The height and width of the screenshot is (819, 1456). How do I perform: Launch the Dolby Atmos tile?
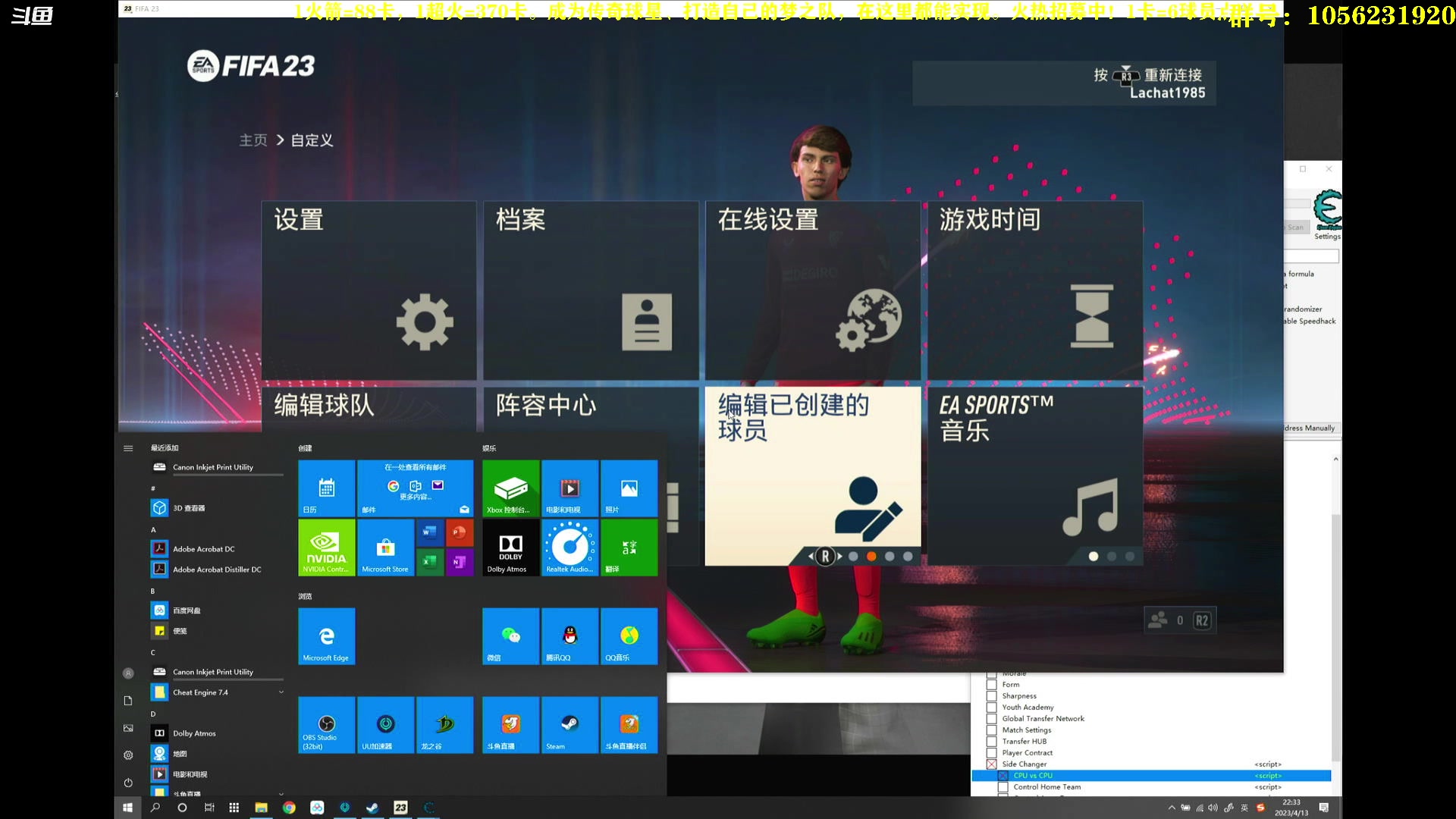(x=510, y=548)
